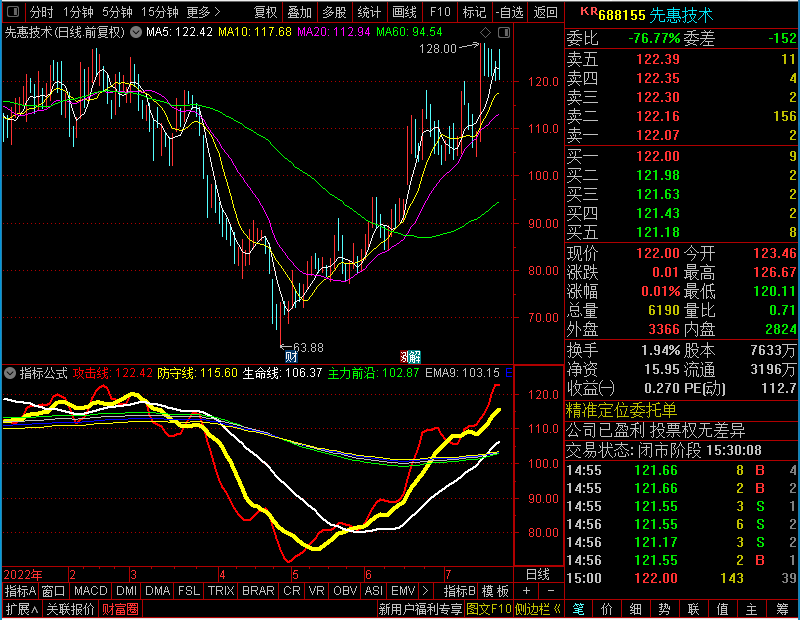Show more indicators with the arrow
Screen dimensions: 800x620
(426, 591)
